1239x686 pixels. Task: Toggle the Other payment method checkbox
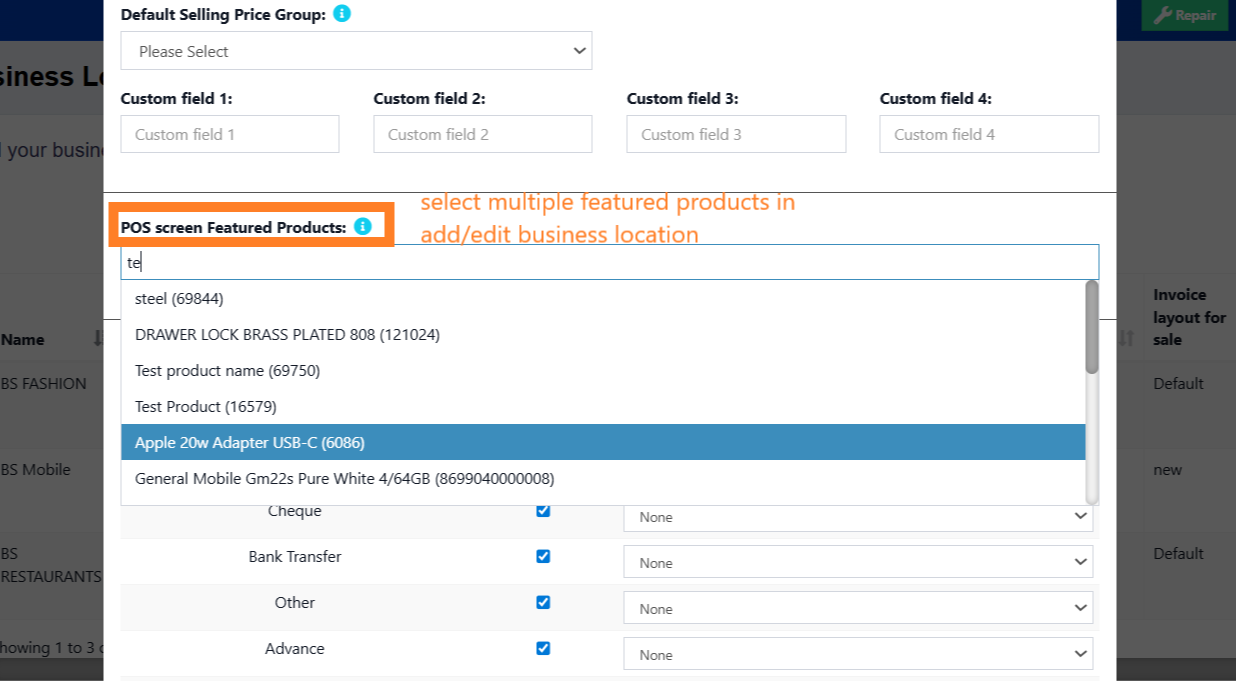coord(543,602)
